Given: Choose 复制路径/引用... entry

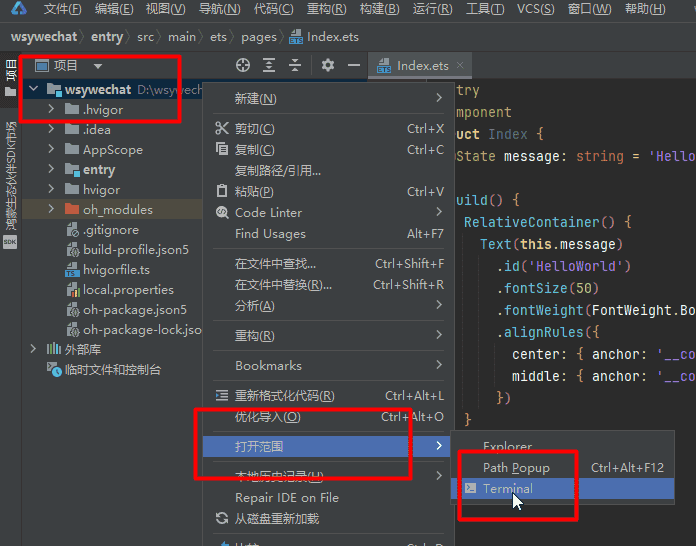Looking at the screenshot, I should pos(328,170).
